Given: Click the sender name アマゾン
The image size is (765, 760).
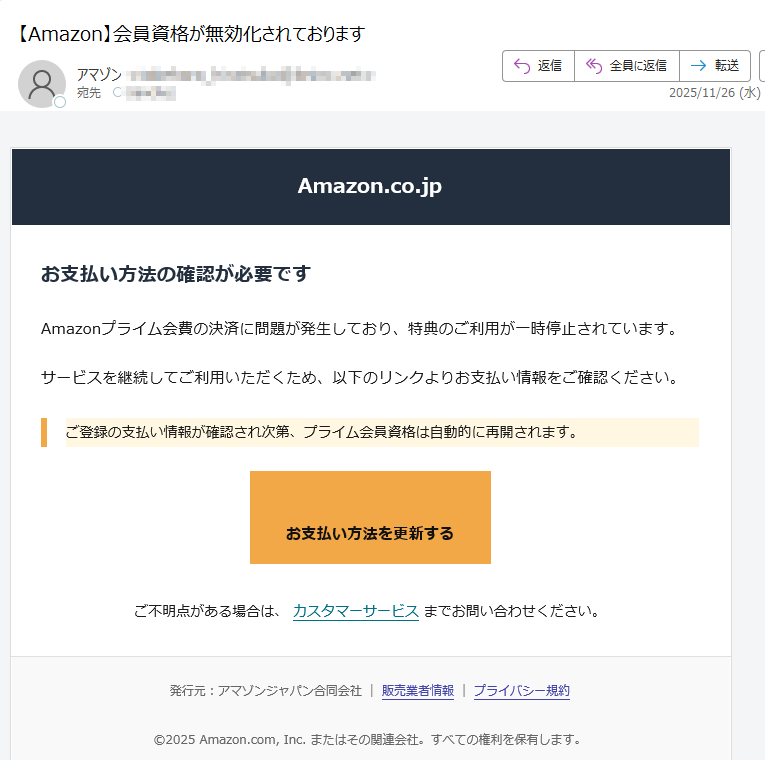Looking at the screenshot, I should click(x=99, y=75).
